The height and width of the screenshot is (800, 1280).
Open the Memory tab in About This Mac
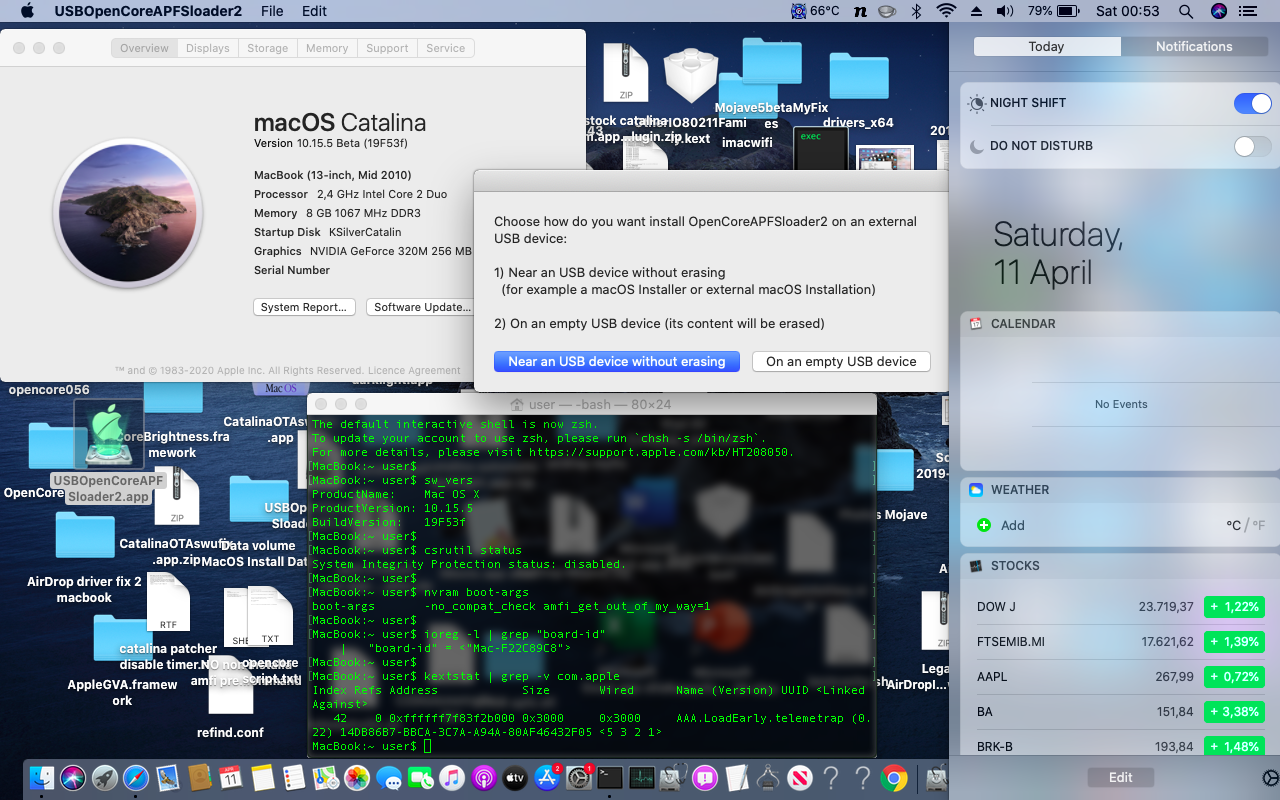327,48
